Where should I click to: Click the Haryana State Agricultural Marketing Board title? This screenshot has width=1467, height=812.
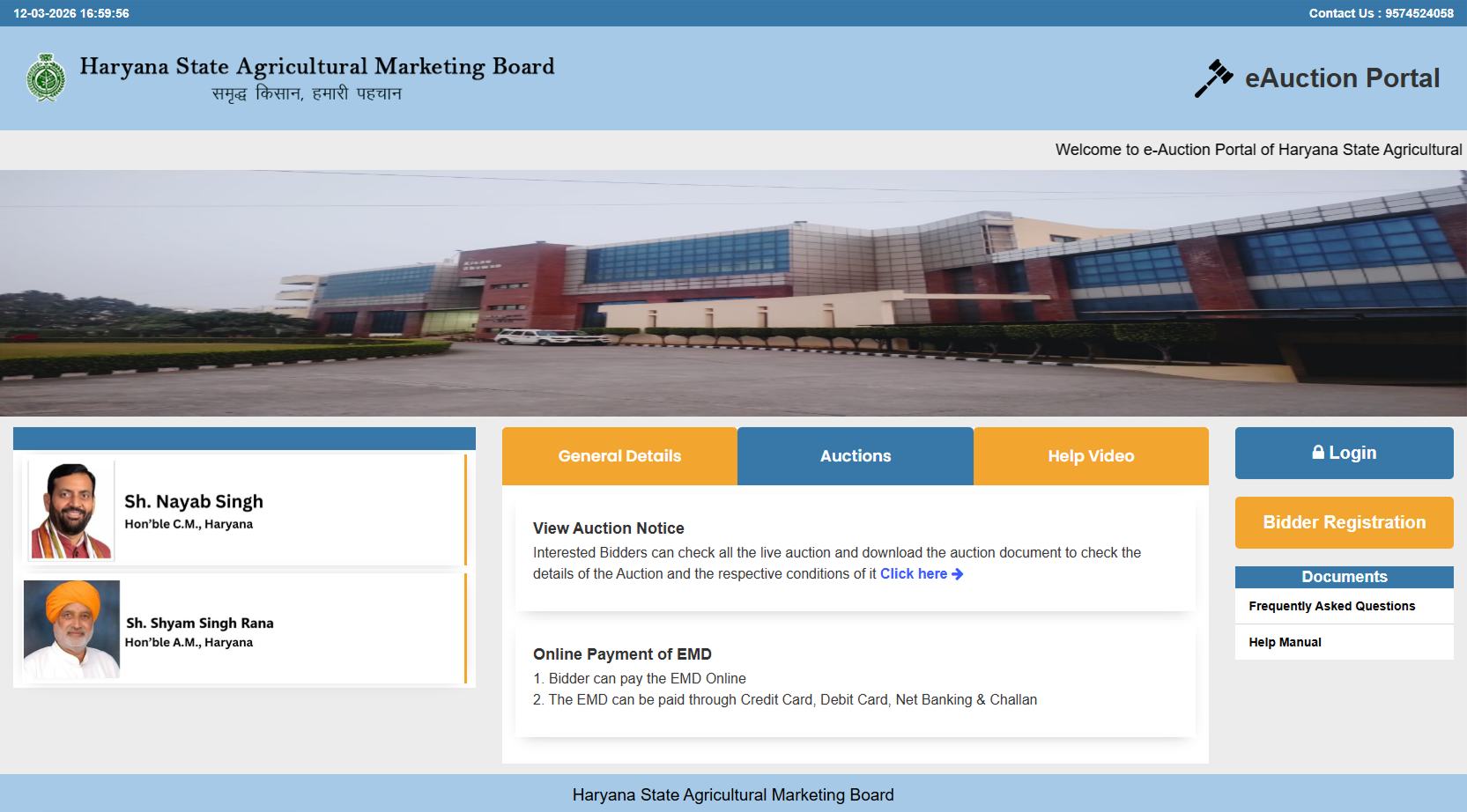[x=317, y=67]
